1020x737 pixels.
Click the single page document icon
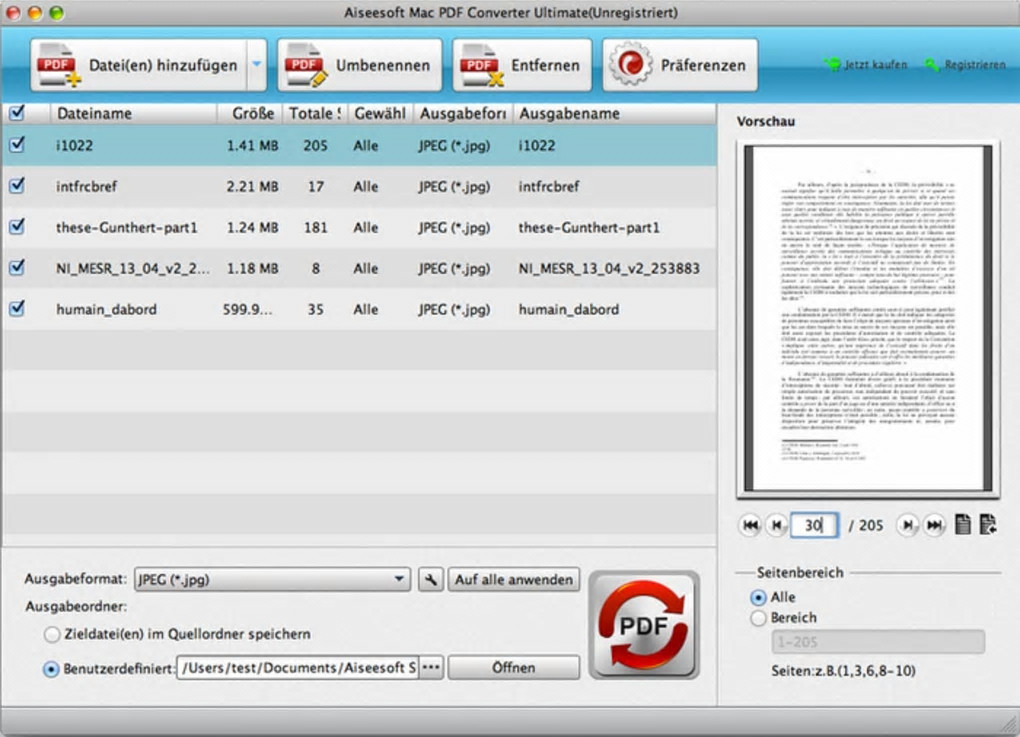tap(963, 524)
